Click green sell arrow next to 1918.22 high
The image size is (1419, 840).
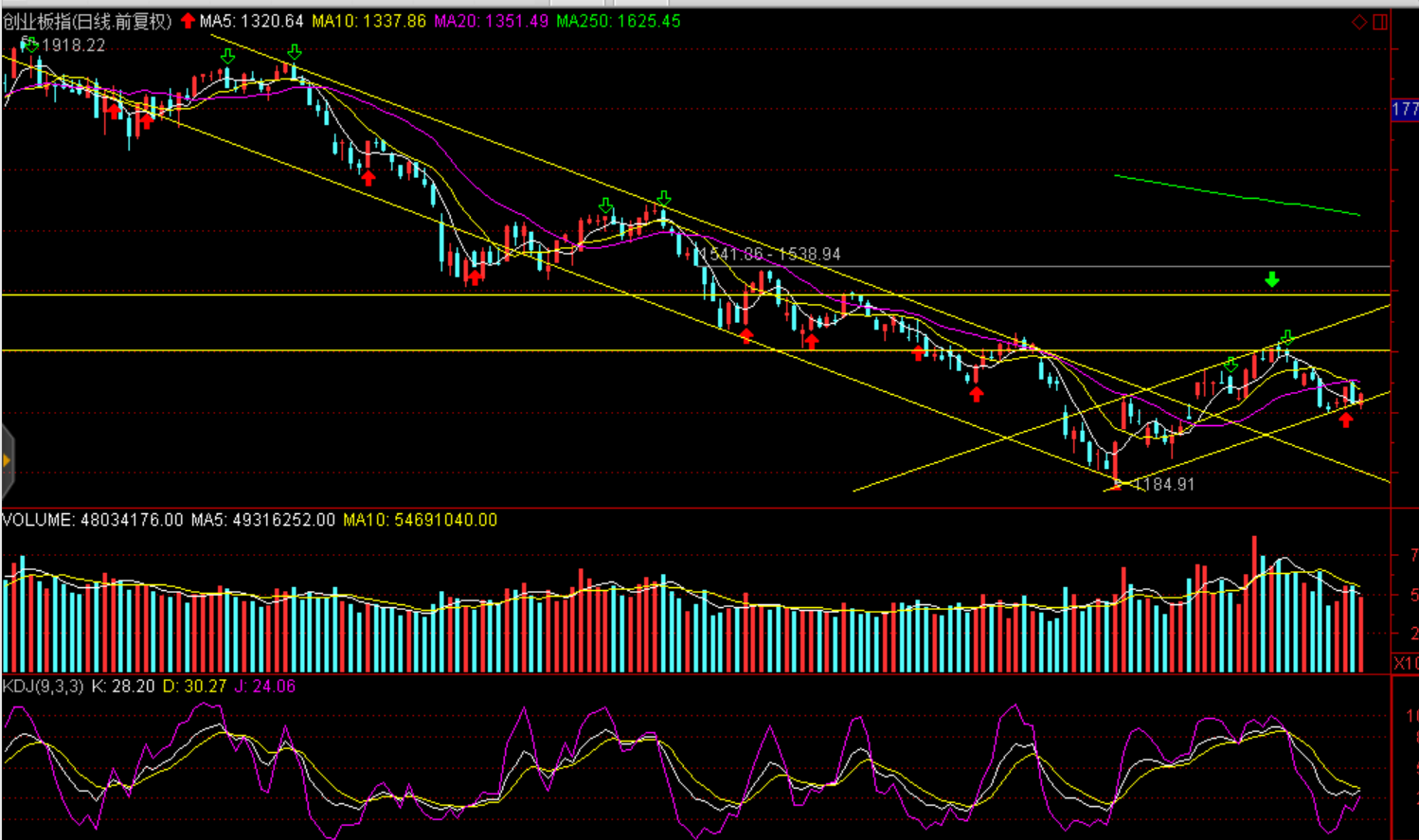30,44
